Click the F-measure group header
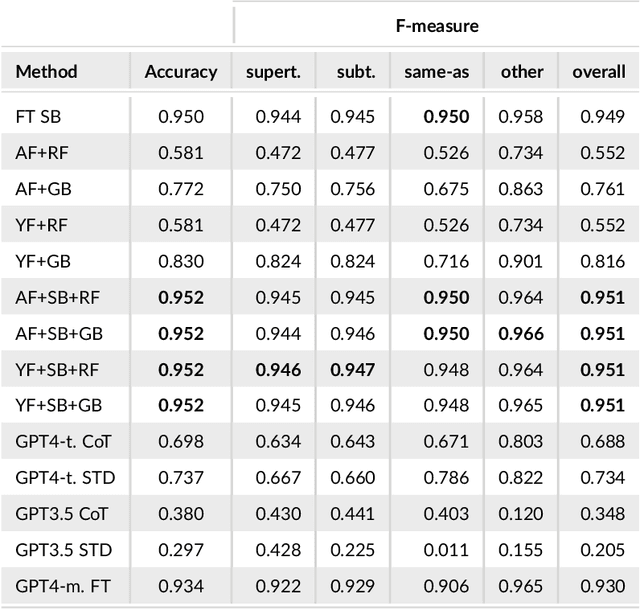Screen dimensions: 640x609 pyautogui.click(x=436, y=26)
